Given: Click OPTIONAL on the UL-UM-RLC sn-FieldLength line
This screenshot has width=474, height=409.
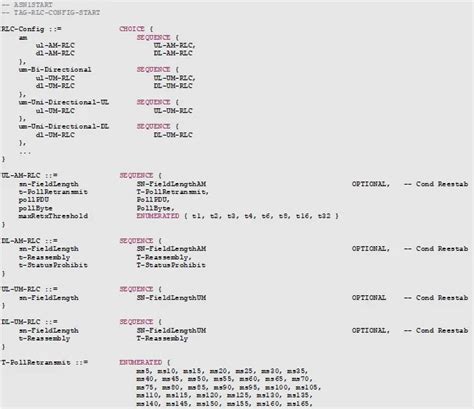Looking at the screenshot, I should (369, 298).
